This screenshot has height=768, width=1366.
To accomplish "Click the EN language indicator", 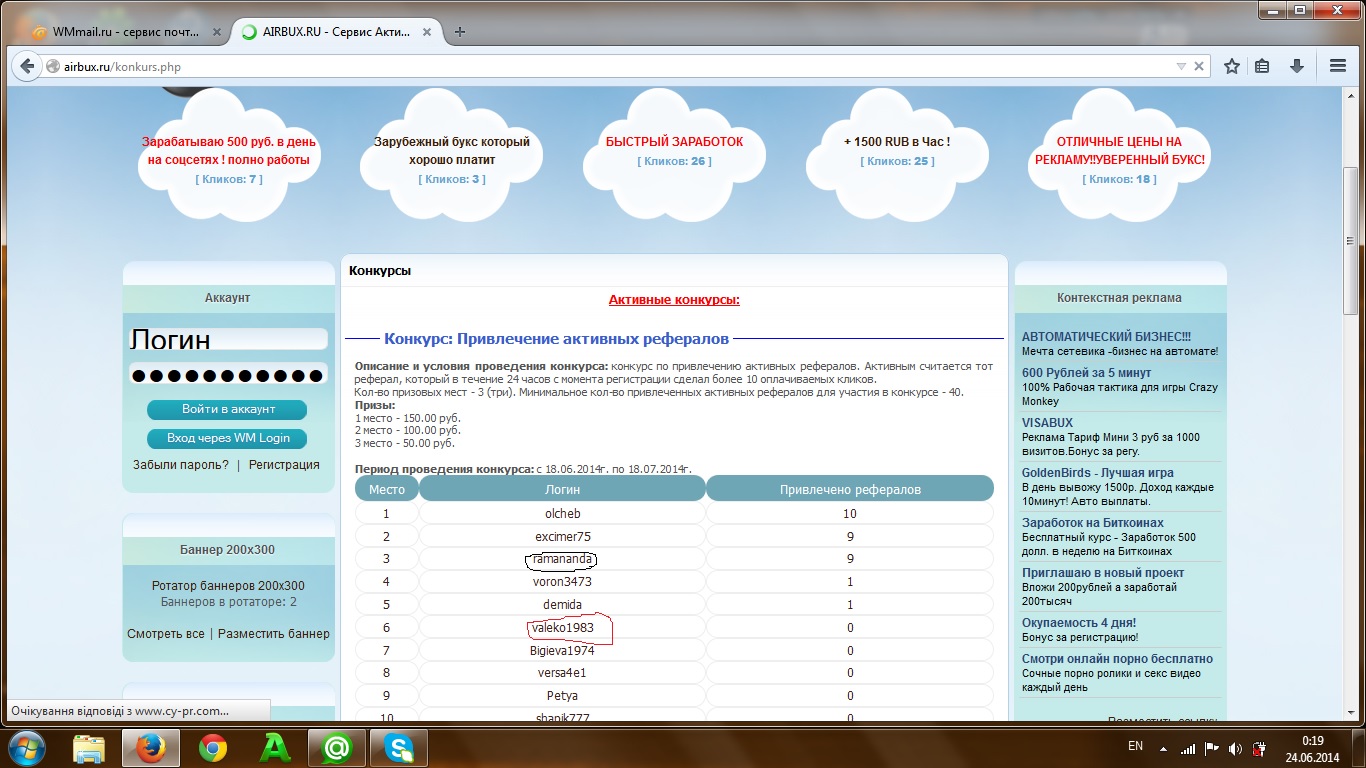I will click(1135, 746).
